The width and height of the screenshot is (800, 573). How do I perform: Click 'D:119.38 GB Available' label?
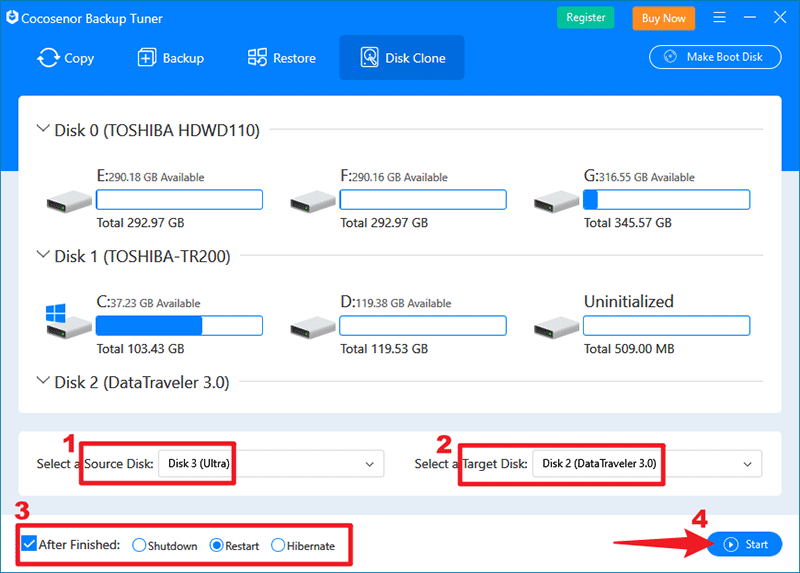396,303
